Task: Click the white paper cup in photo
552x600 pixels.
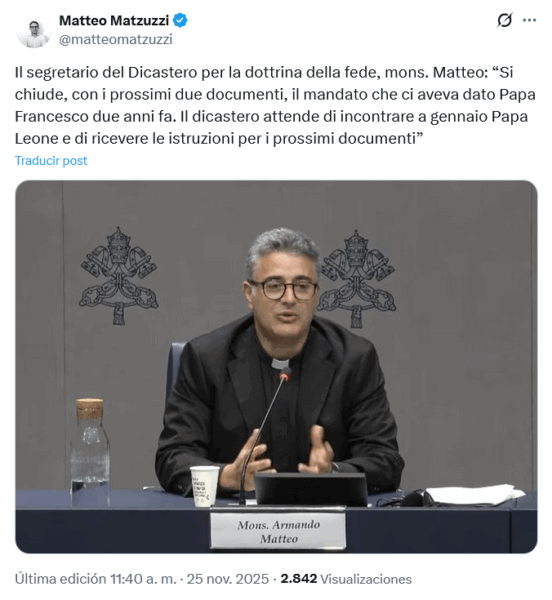Action: click(x=205, y=486)
